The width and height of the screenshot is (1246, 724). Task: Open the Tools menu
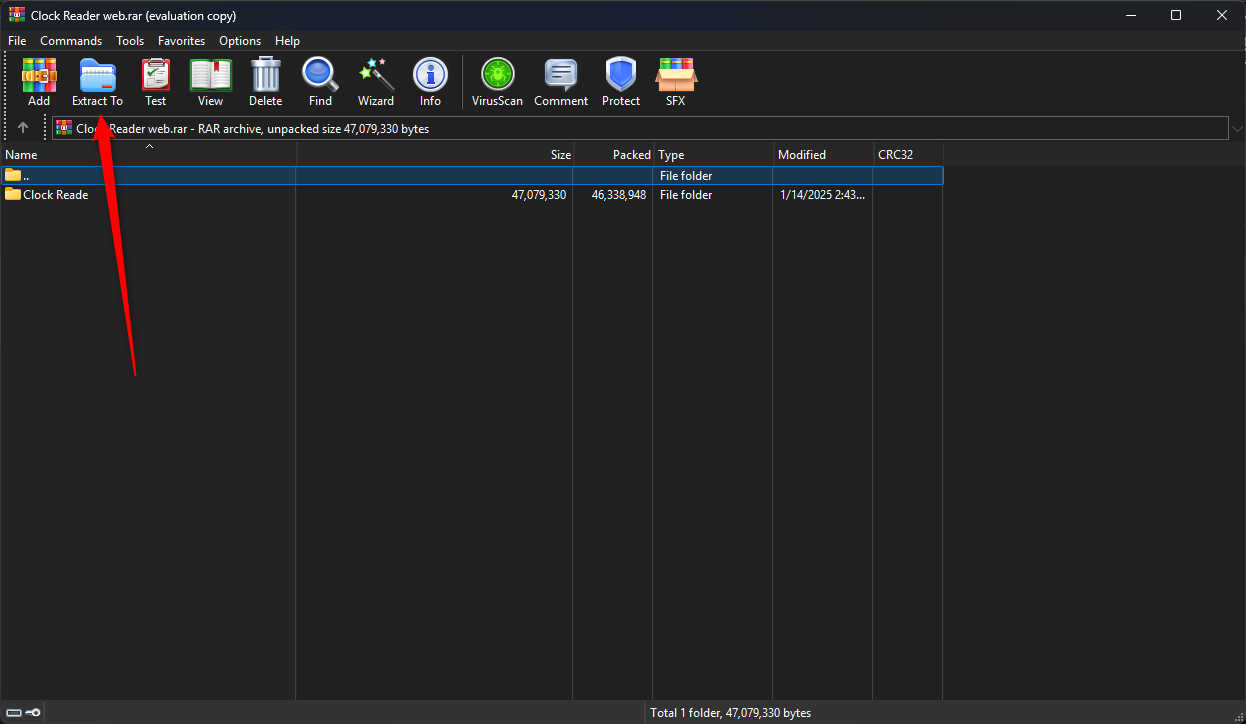click(x=130, y=41)
